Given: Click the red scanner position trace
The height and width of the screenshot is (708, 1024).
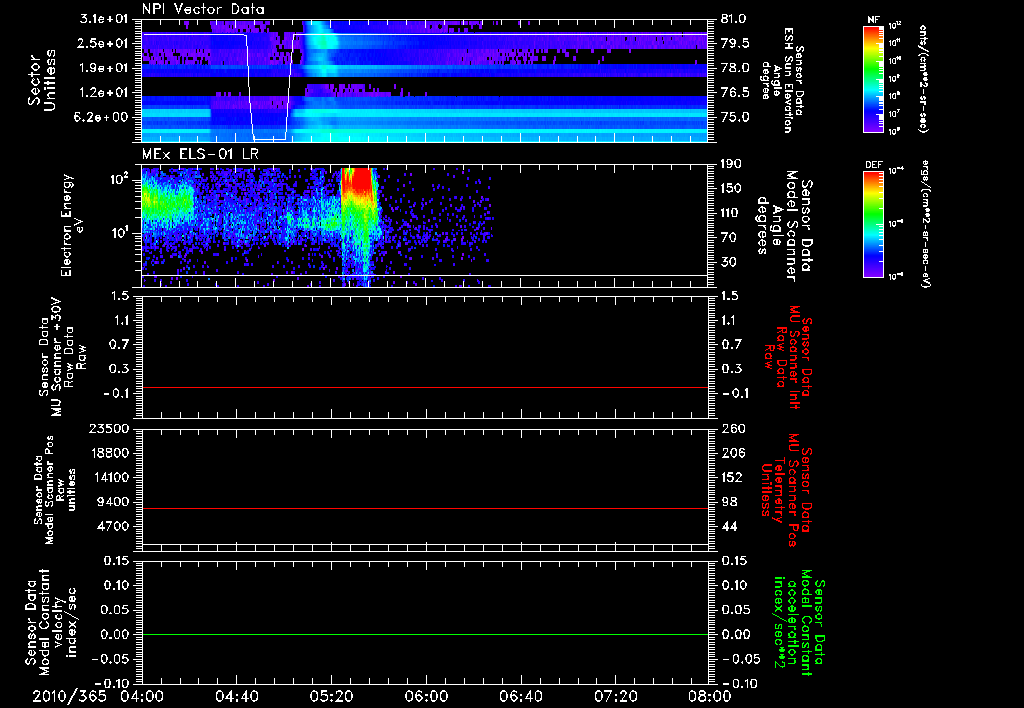Looking at the screenshot, I should tap(424, 508).
